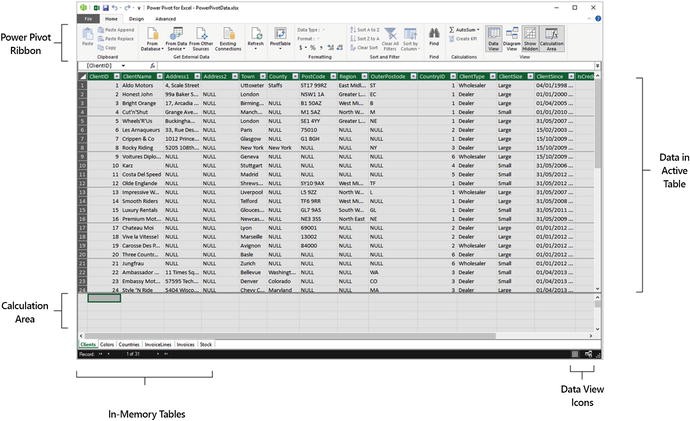The image size is (690, 421).
Task: Switch to the Advanced ribbon tab
Action: click(165, 19)
